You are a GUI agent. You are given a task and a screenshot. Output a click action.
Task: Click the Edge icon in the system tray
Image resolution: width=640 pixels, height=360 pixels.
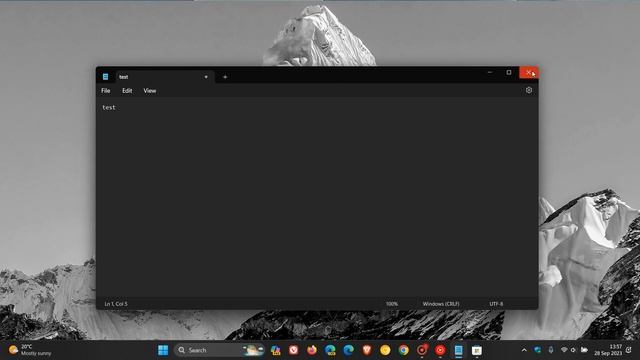[x=538, y=350]
